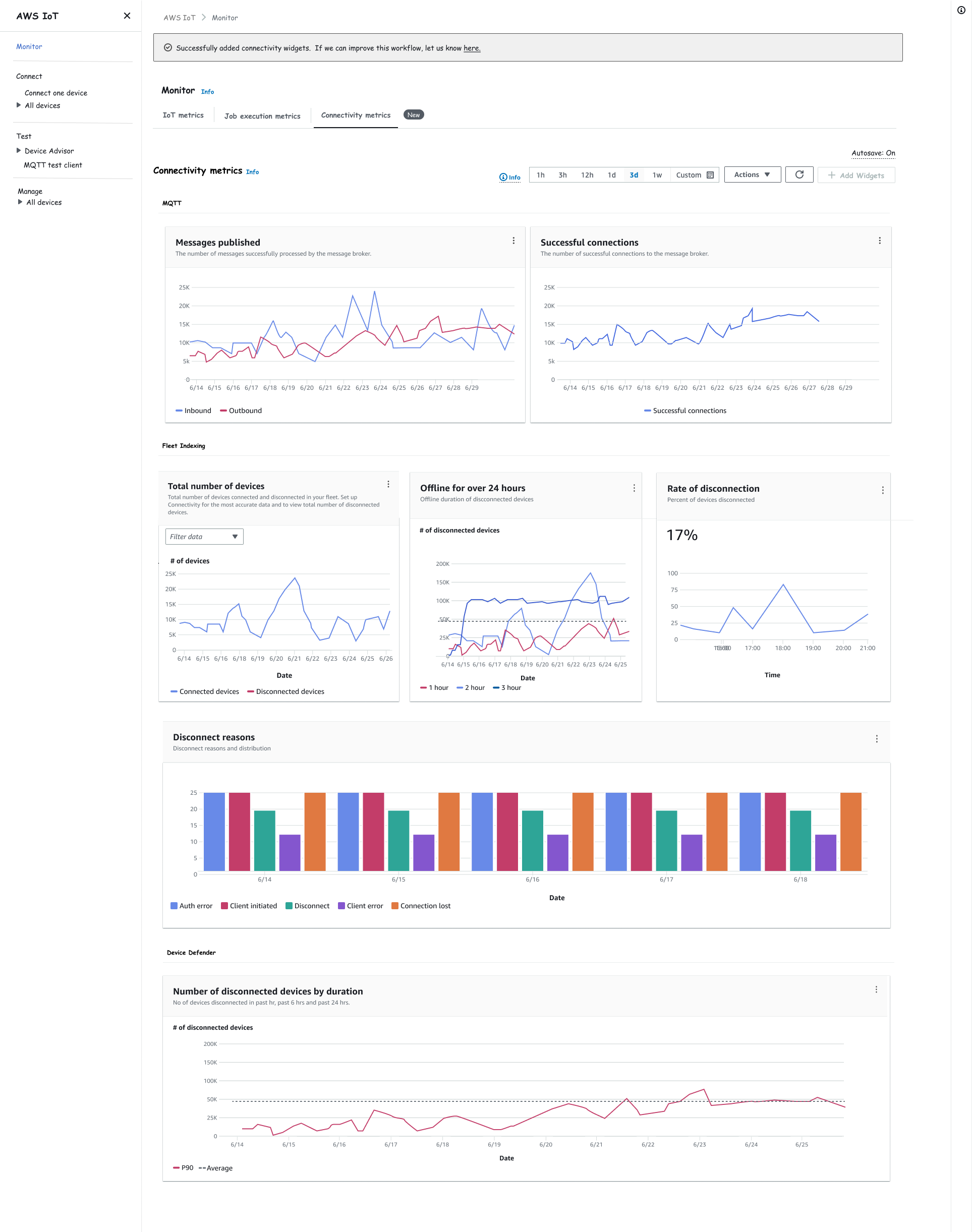Image resolution: width=972 pixels, height=1232 pixels.
Task: Toggle the Autosave: On setting
Action: click(873, 153)
